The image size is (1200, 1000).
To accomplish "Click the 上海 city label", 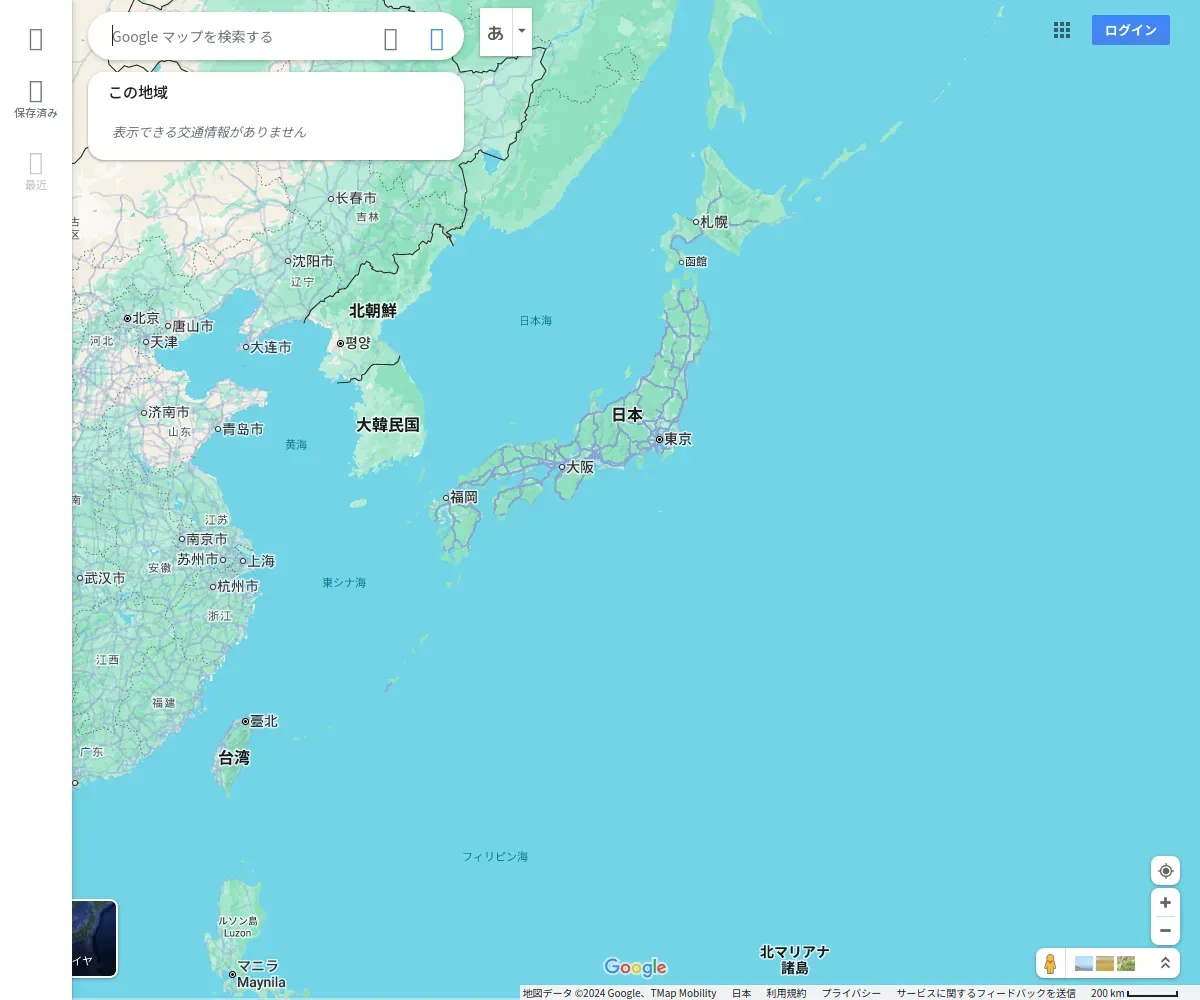I will pyautogui.click(x=261, y=561).
